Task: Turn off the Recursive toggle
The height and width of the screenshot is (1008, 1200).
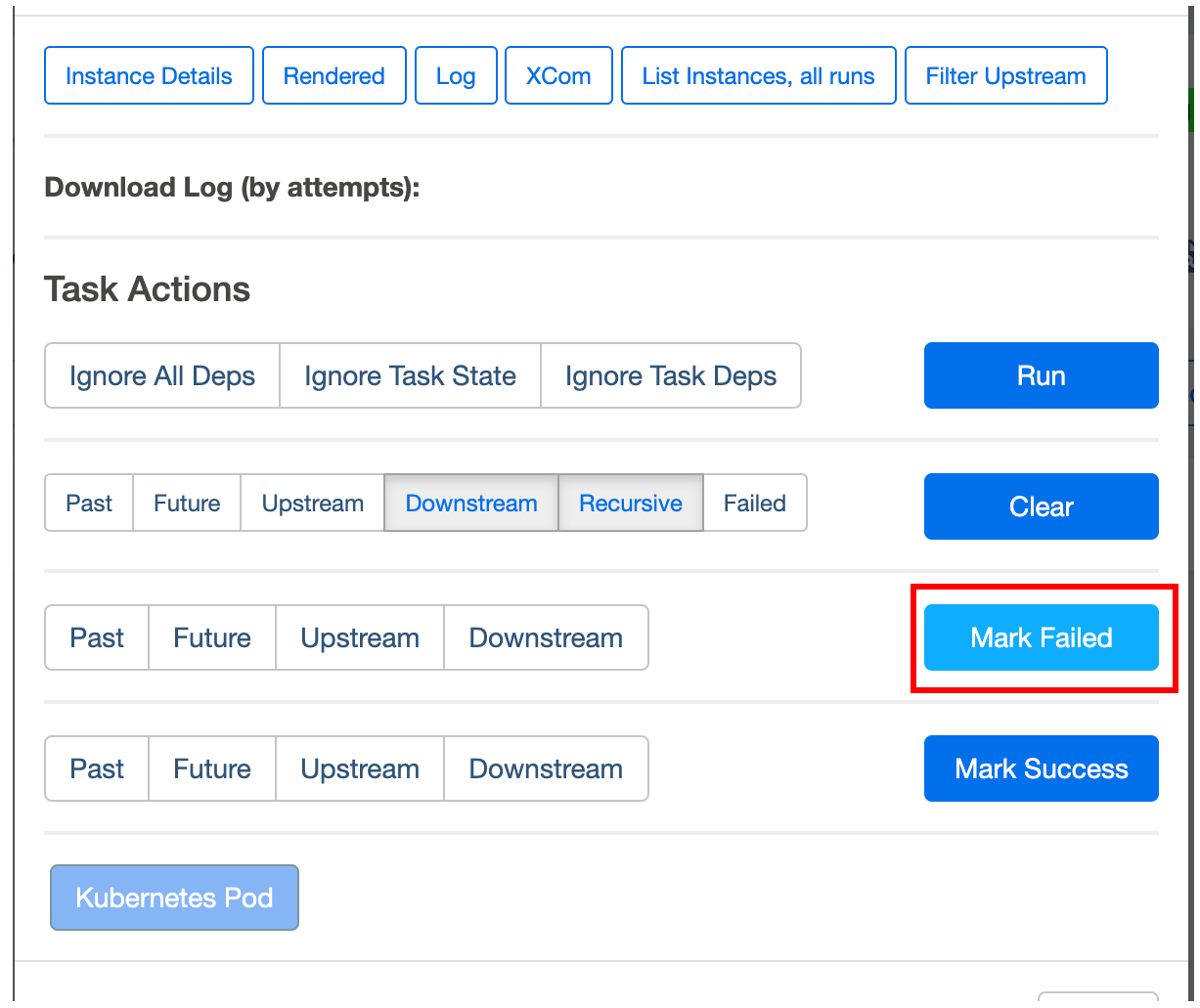Action: pyautogui.click(x=631, y=504)
